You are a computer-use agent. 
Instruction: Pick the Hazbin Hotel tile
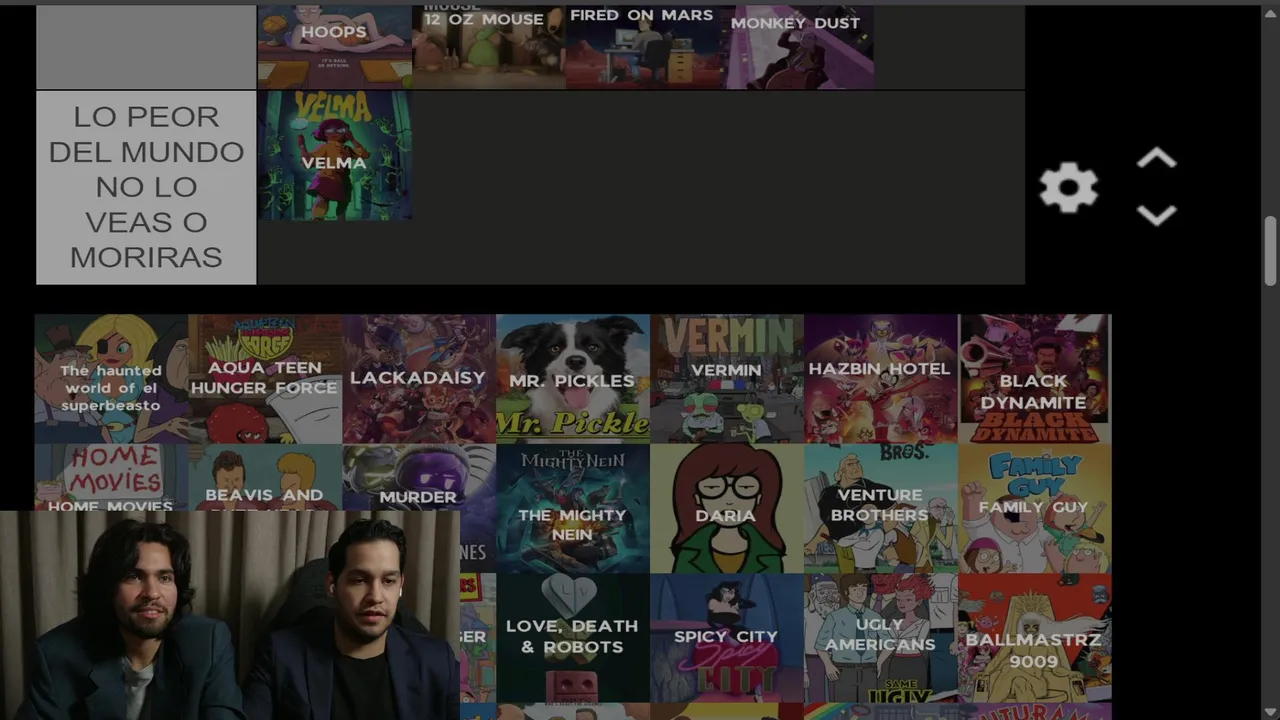coord(881,379)
